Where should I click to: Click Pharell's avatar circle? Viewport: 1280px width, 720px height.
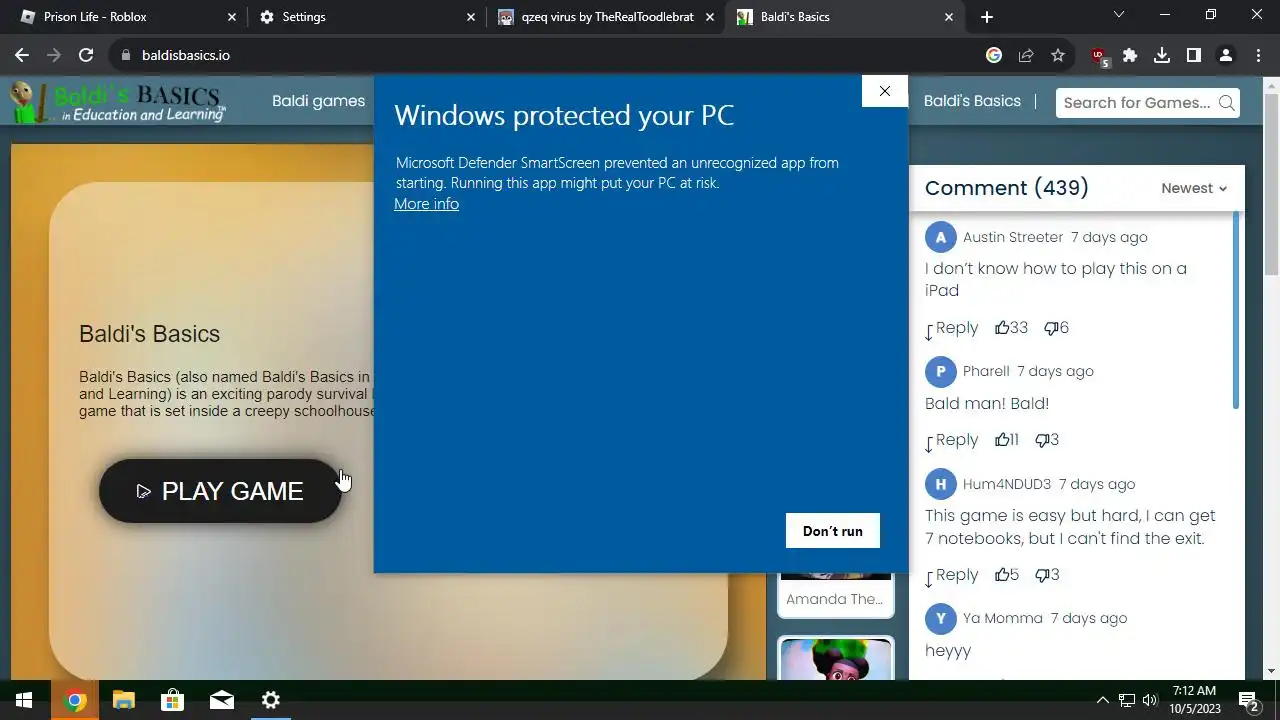[940, 372]
